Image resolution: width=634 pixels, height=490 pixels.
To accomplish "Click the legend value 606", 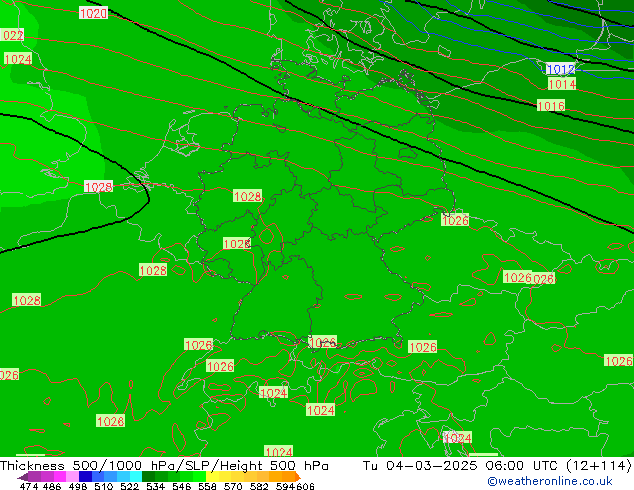I will pyautogui.click(x=305, y=486).
